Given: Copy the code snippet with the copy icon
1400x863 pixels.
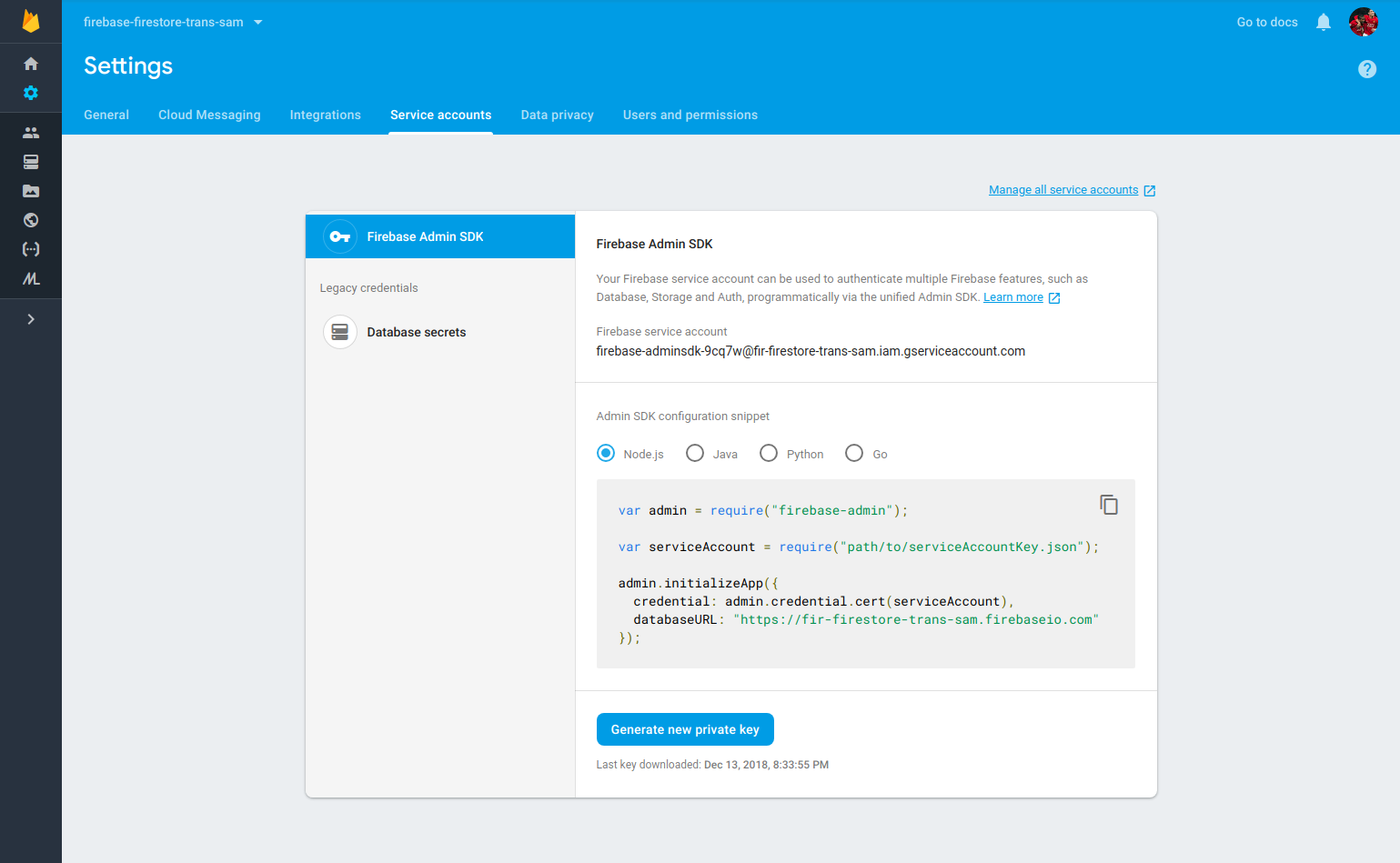Looking at the screenshot, I should [1109, 505].
